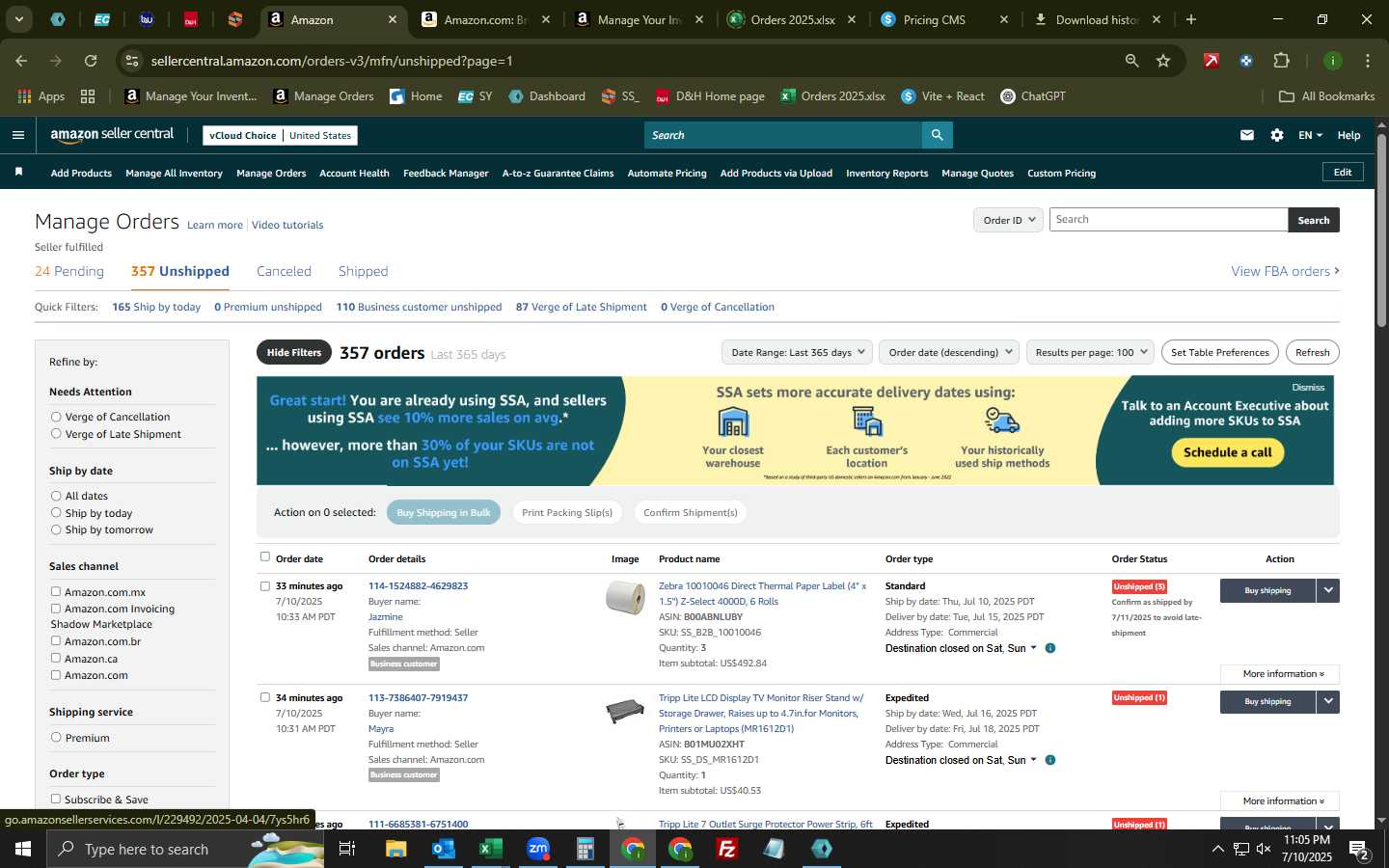Check the Amazon.com.mx sales channel box
The image size is (1389, 868).
[56, 591]
